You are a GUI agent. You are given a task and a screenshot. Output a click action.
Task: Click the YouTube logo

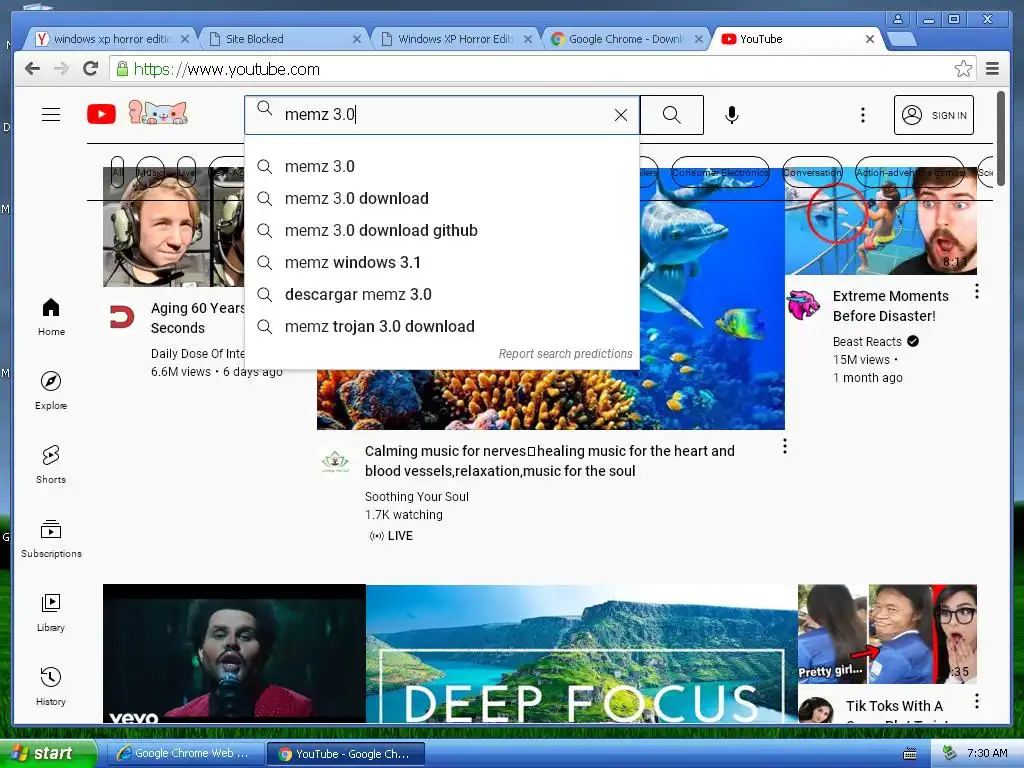click(101, 114)
